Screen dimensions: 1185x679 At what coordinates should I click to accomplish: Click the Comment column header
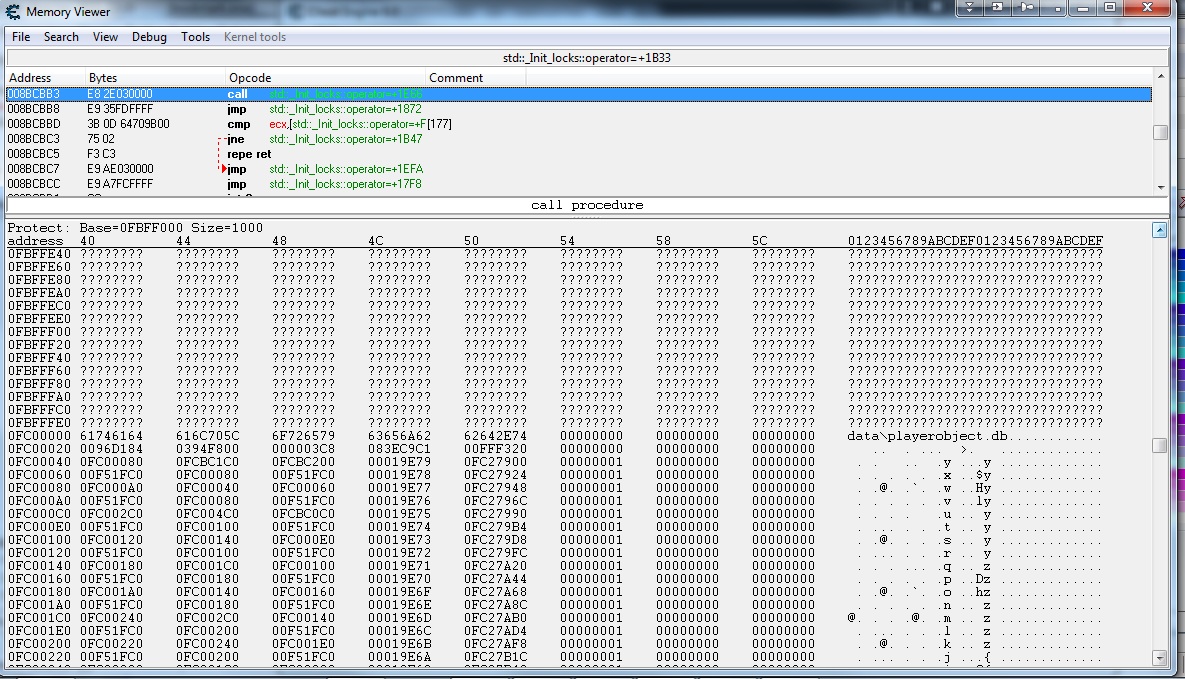pos(456,78)
